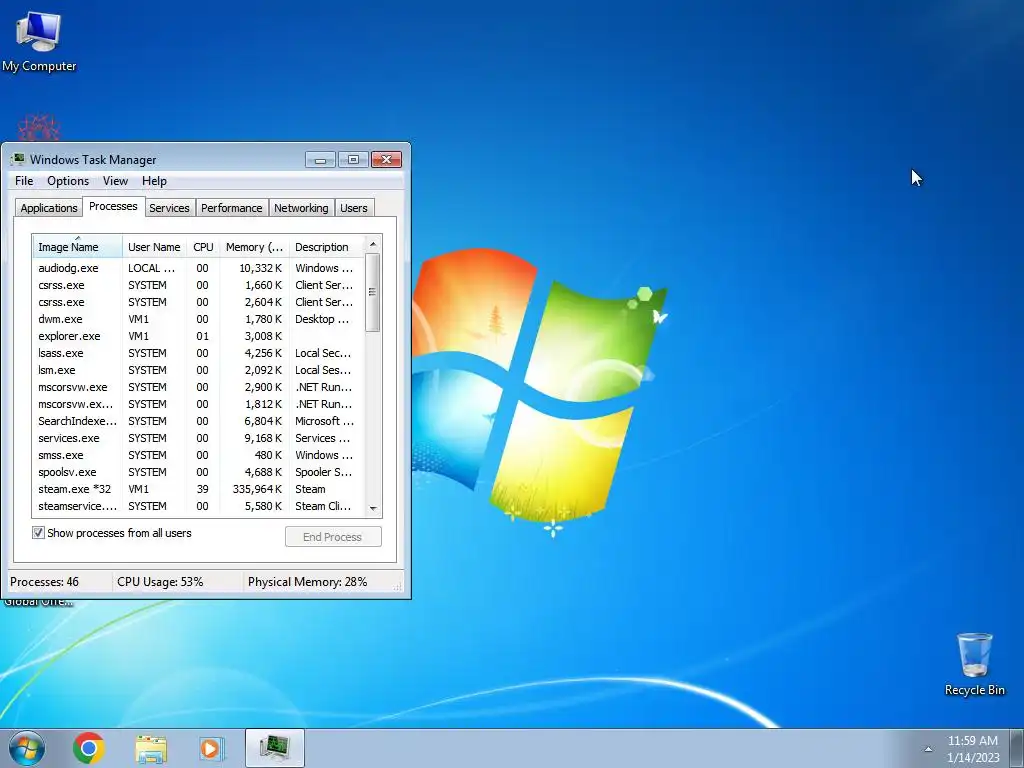1024x768 pixels.
Task: Click the End Process button
Action: click(x=333, y=537)
